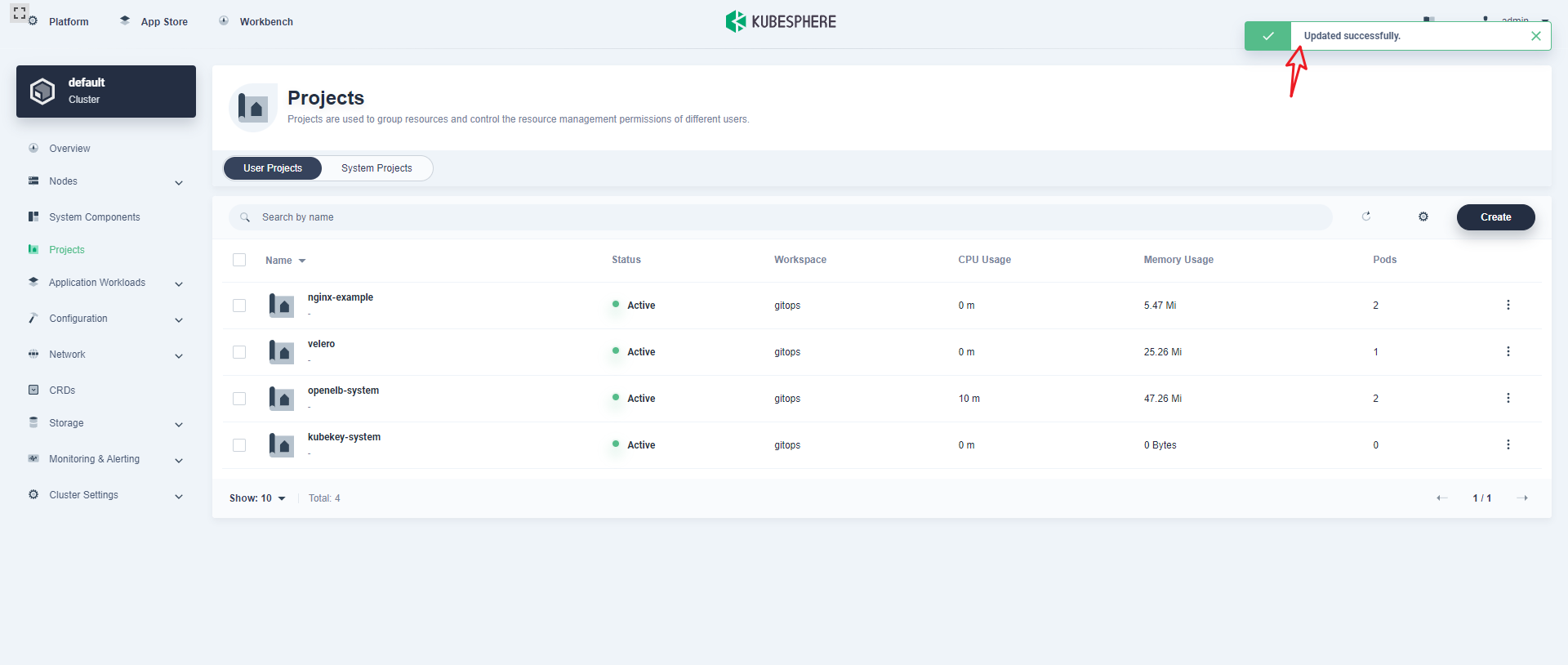Click the velero project icon

(x=281, y=352)
